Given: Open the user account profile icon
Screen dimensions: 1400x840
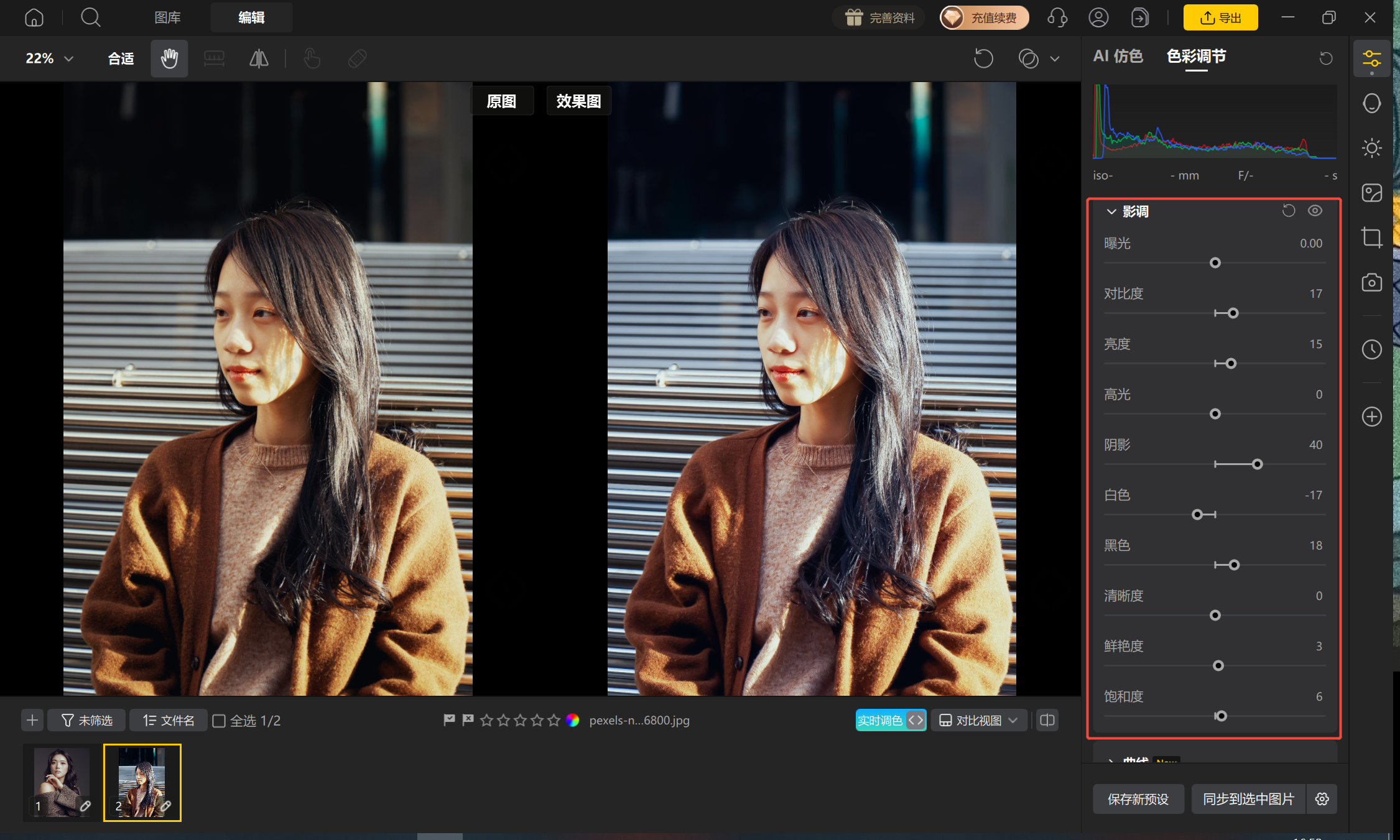Looking at the screenshot, I should pyautogui.click(x=1098, y=17).
